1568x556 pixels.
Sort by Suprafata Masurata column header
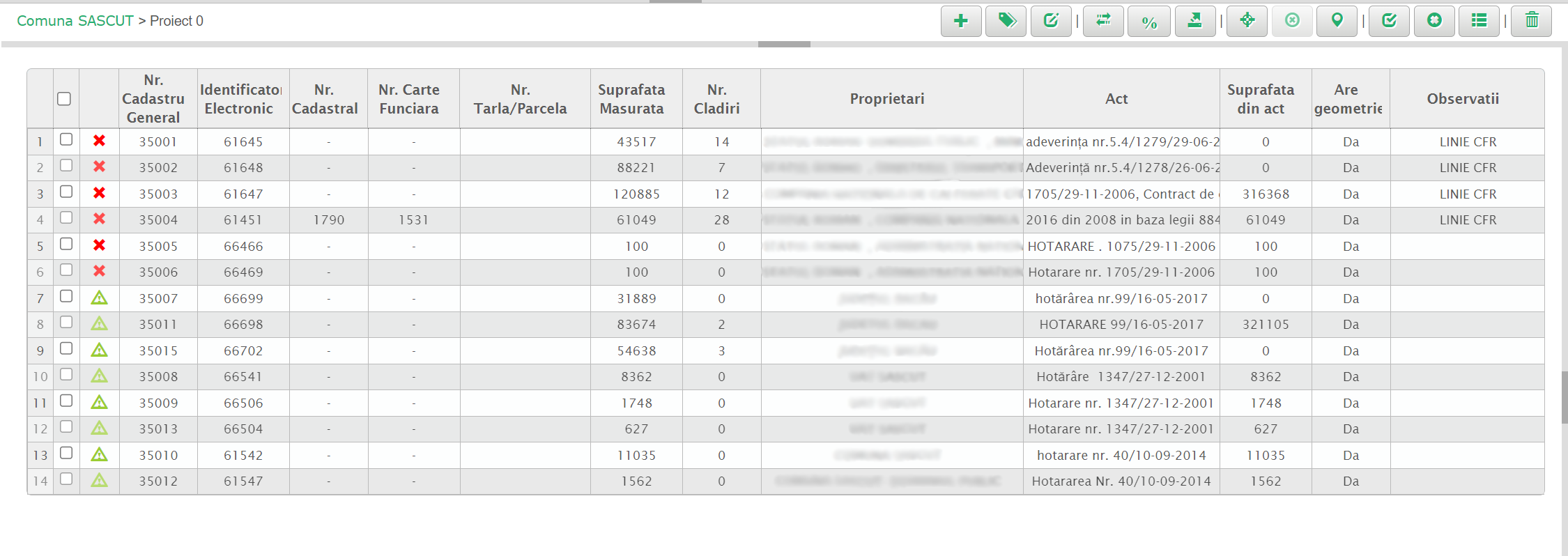[x=631, y=99]
